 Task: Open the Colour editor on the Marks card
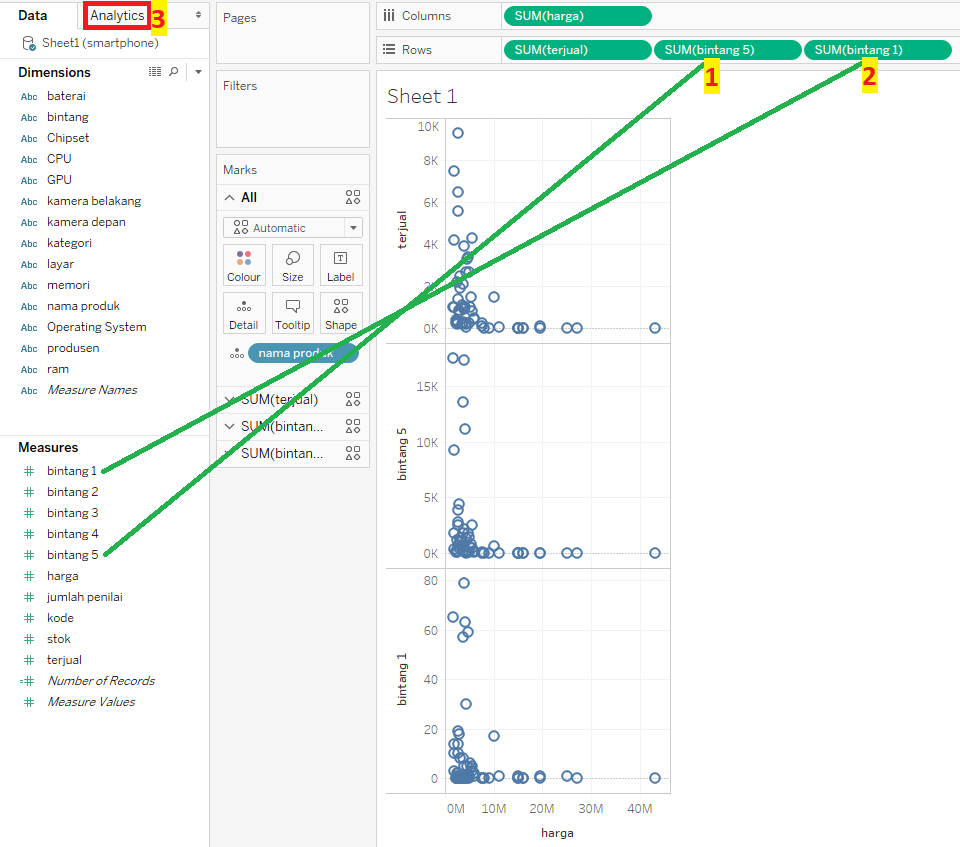click(244, 264)
